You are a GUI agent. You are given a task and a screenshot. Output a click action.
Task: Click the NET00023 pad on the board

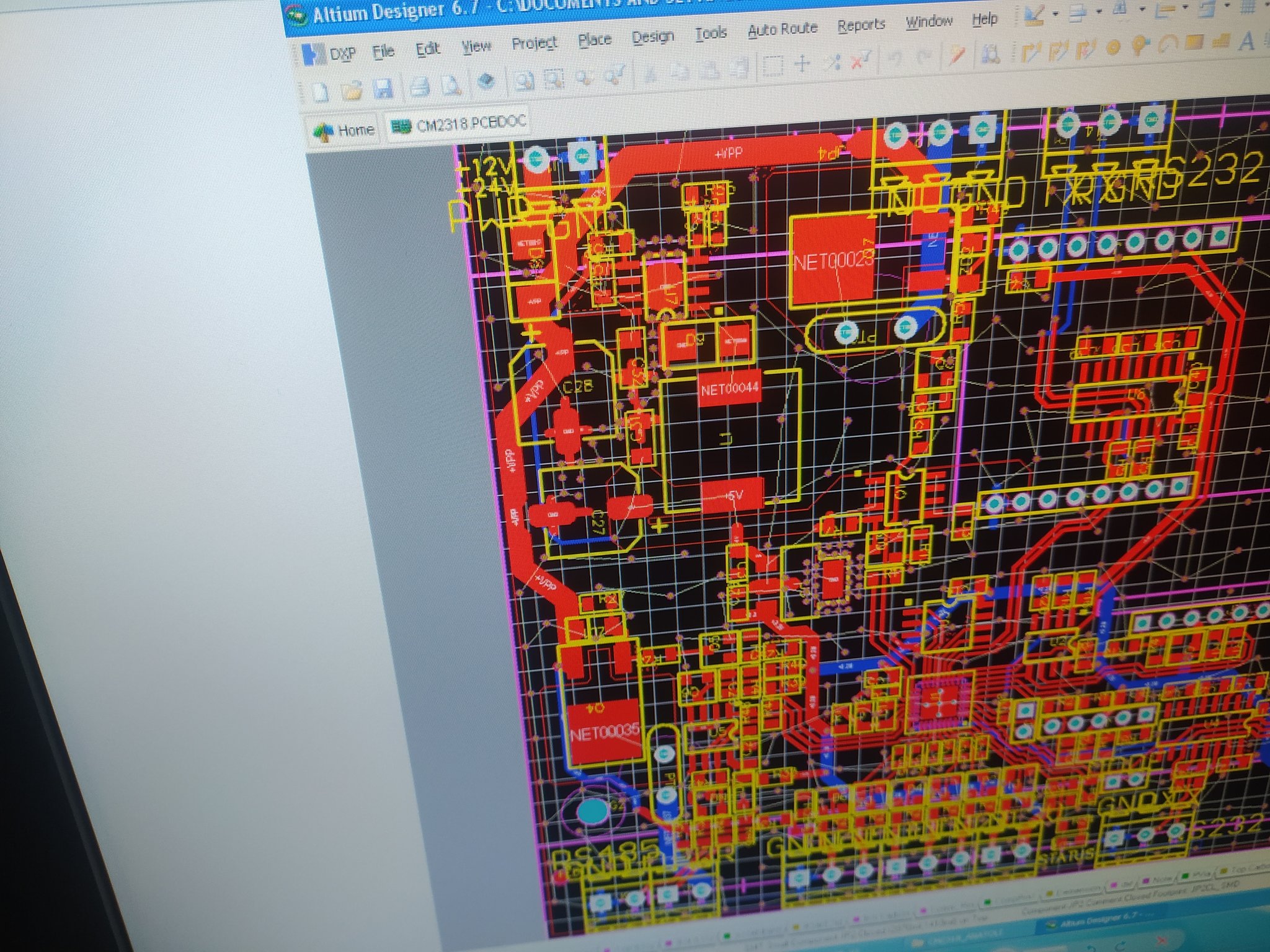[833, 261]
